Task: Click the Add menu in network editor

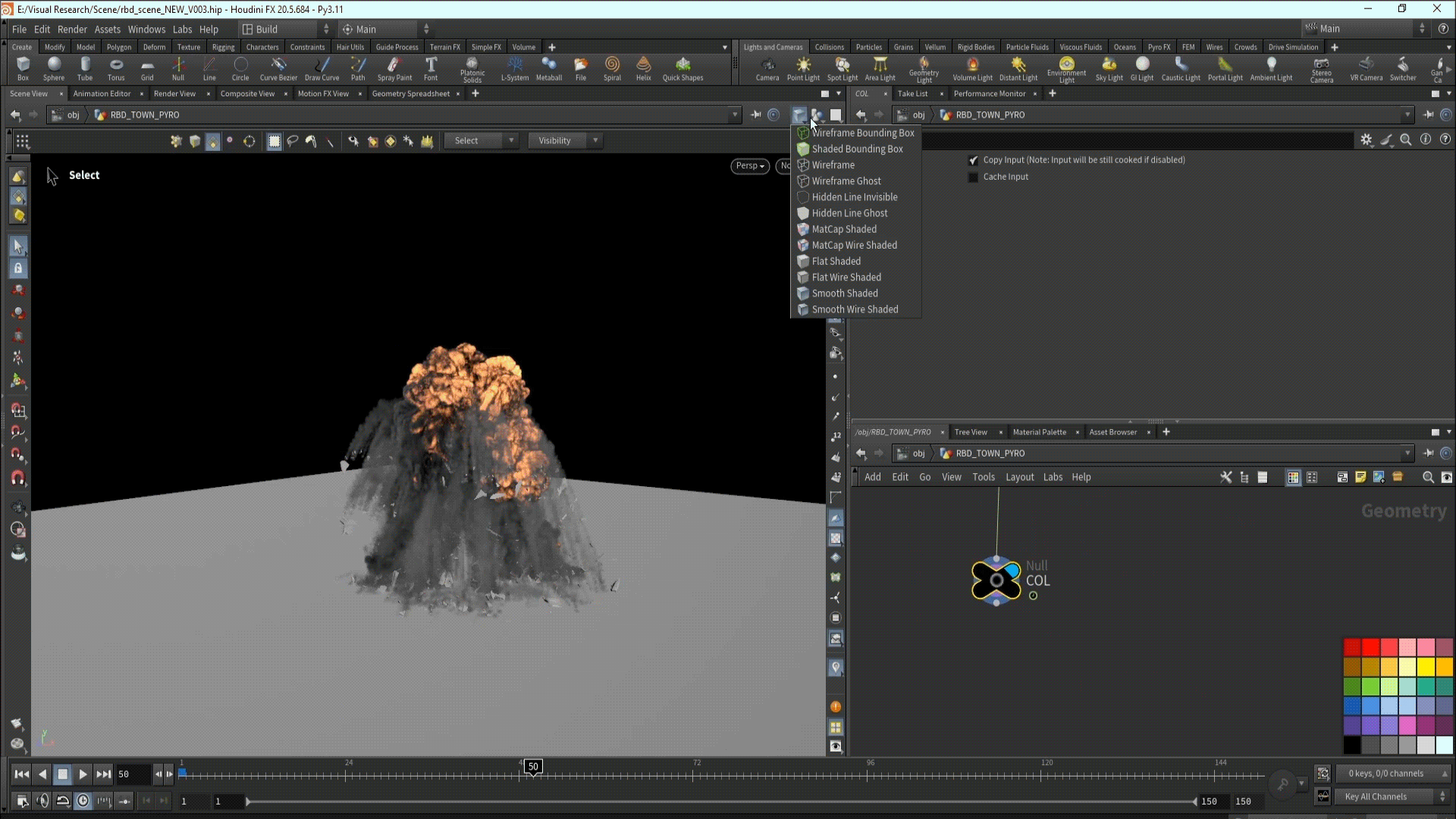Action: click(873, 477)
